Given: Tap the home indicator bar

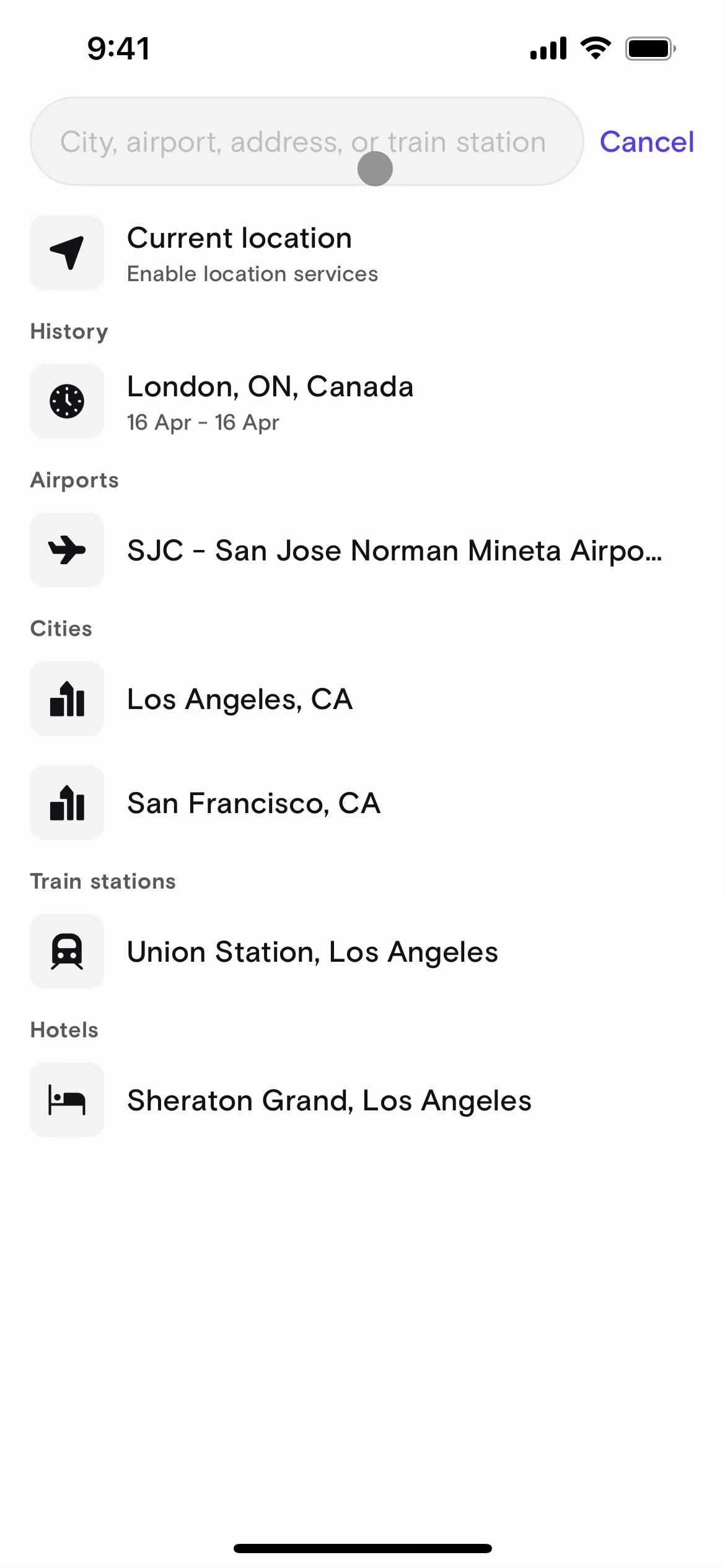Looking at the screenshot, I should click(362, 1548).
